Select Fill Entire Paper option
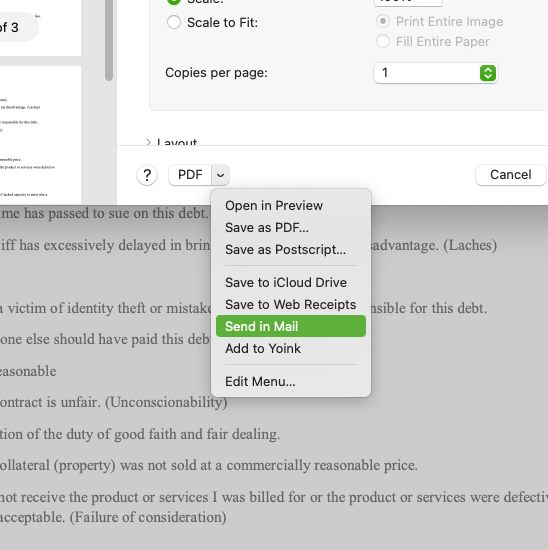The width and height of the screenshot is (548, 550). click(383, 41)
